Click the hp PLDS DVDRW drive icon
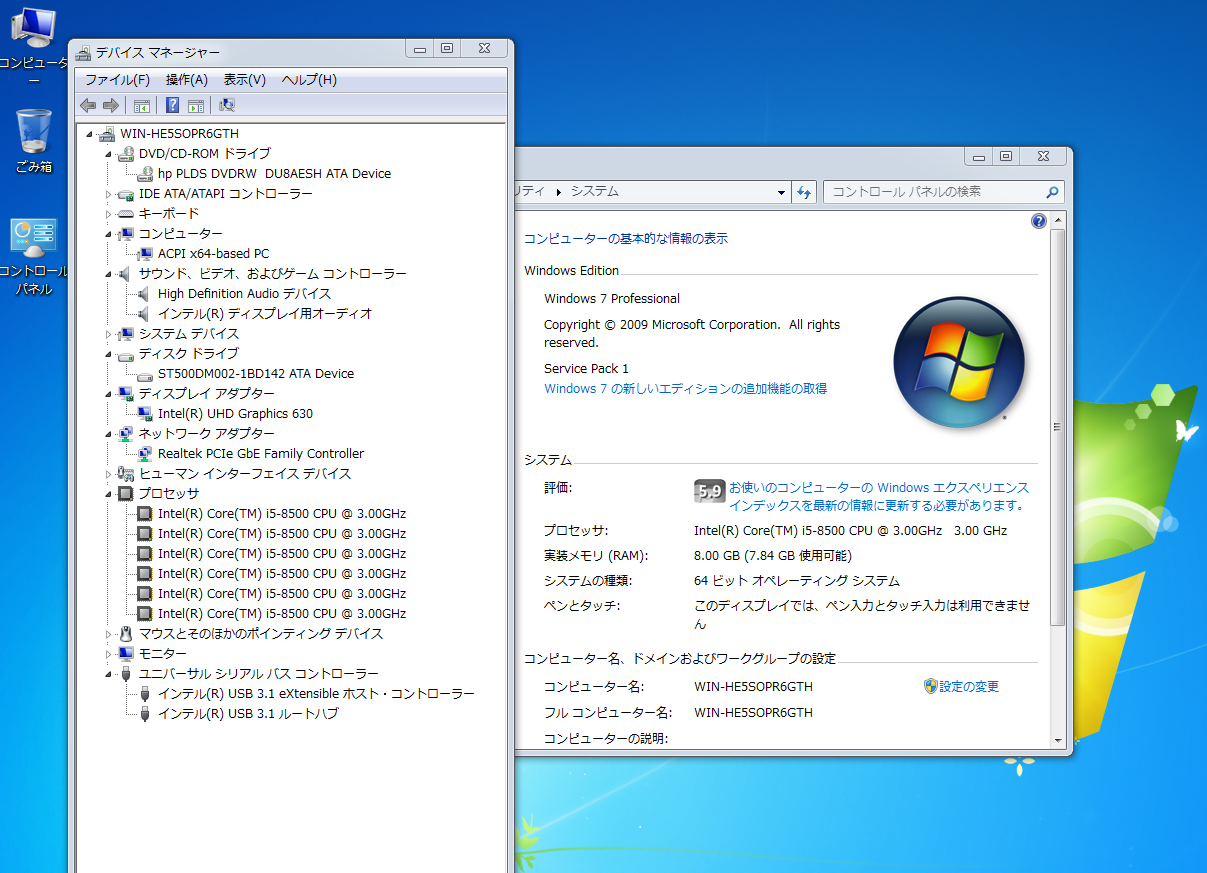 [x=145, y=174]
